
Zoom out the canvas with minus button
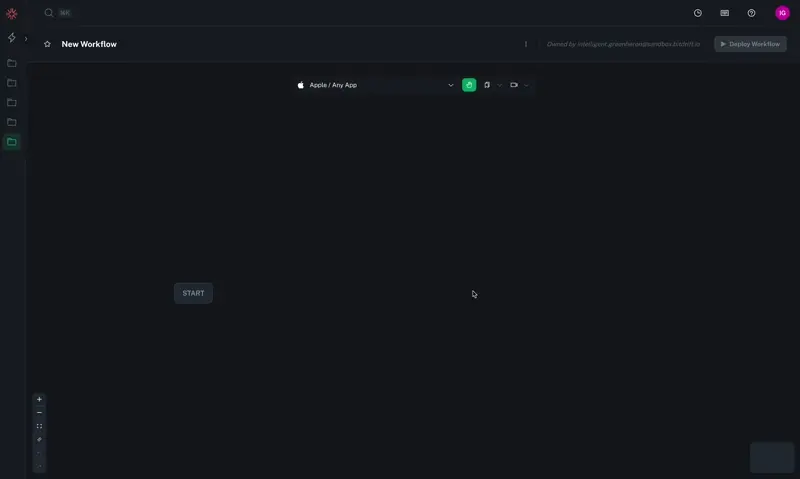point(39,413)
